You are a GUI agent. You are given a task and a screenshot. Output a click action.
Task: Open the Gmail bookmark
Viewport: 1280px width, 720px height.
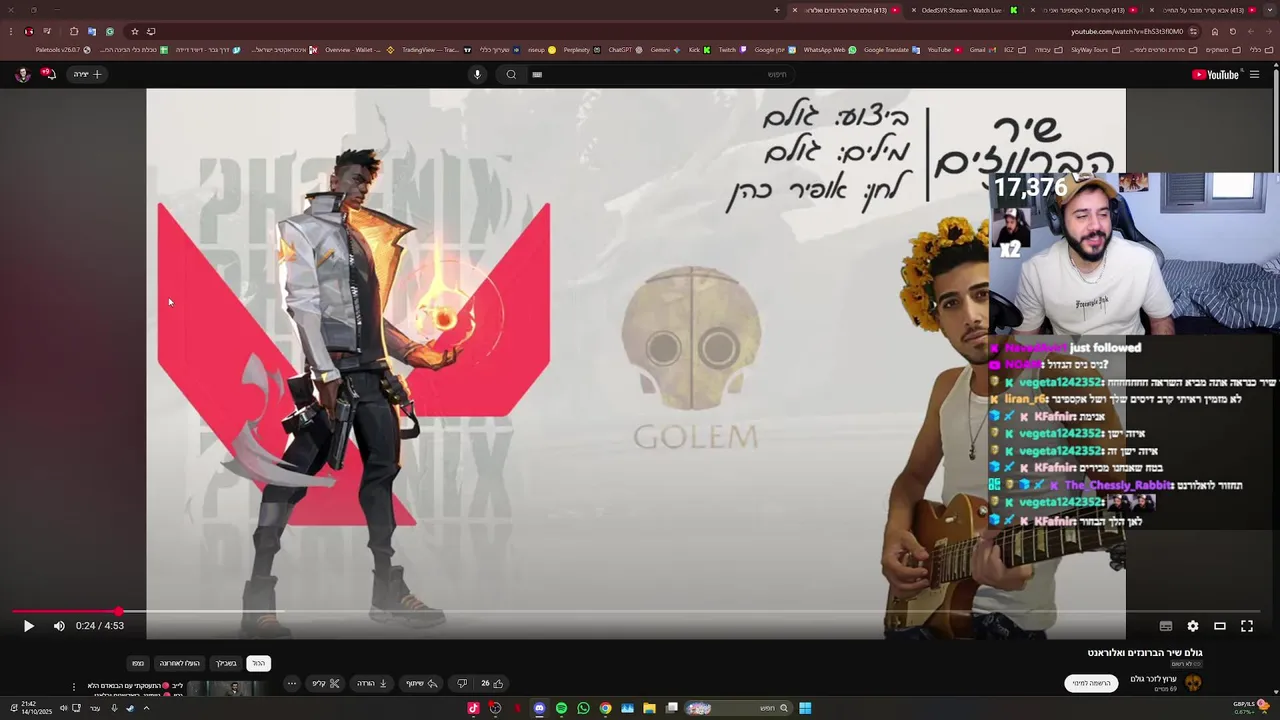pos(982,49)
